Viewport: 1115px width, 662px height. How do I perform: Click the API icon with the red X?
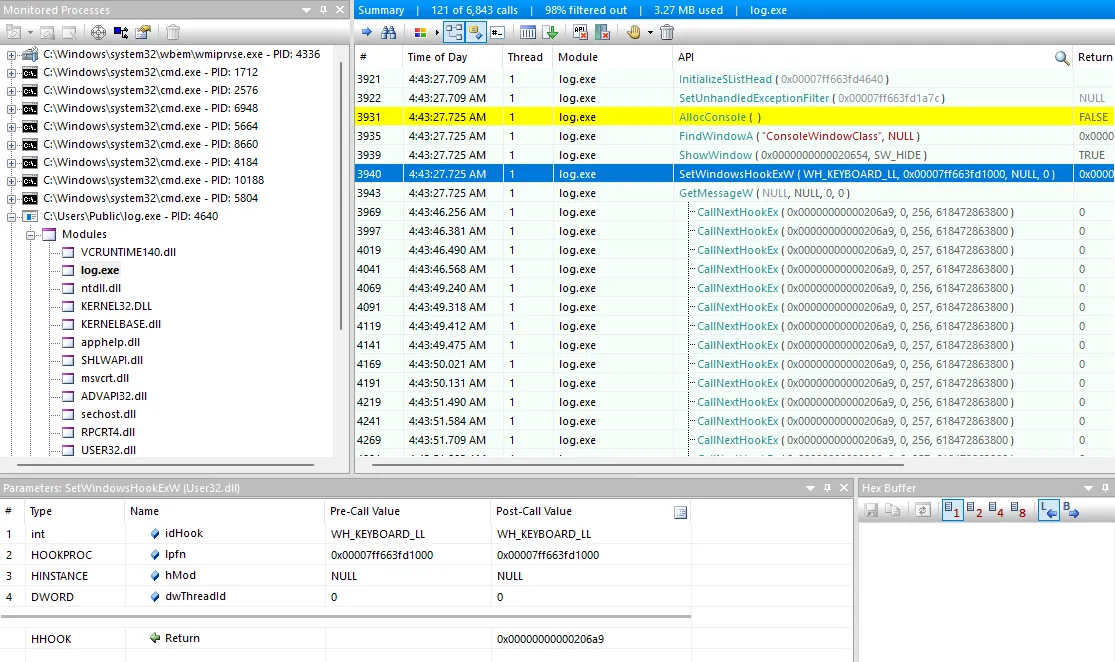pos(580,32)
